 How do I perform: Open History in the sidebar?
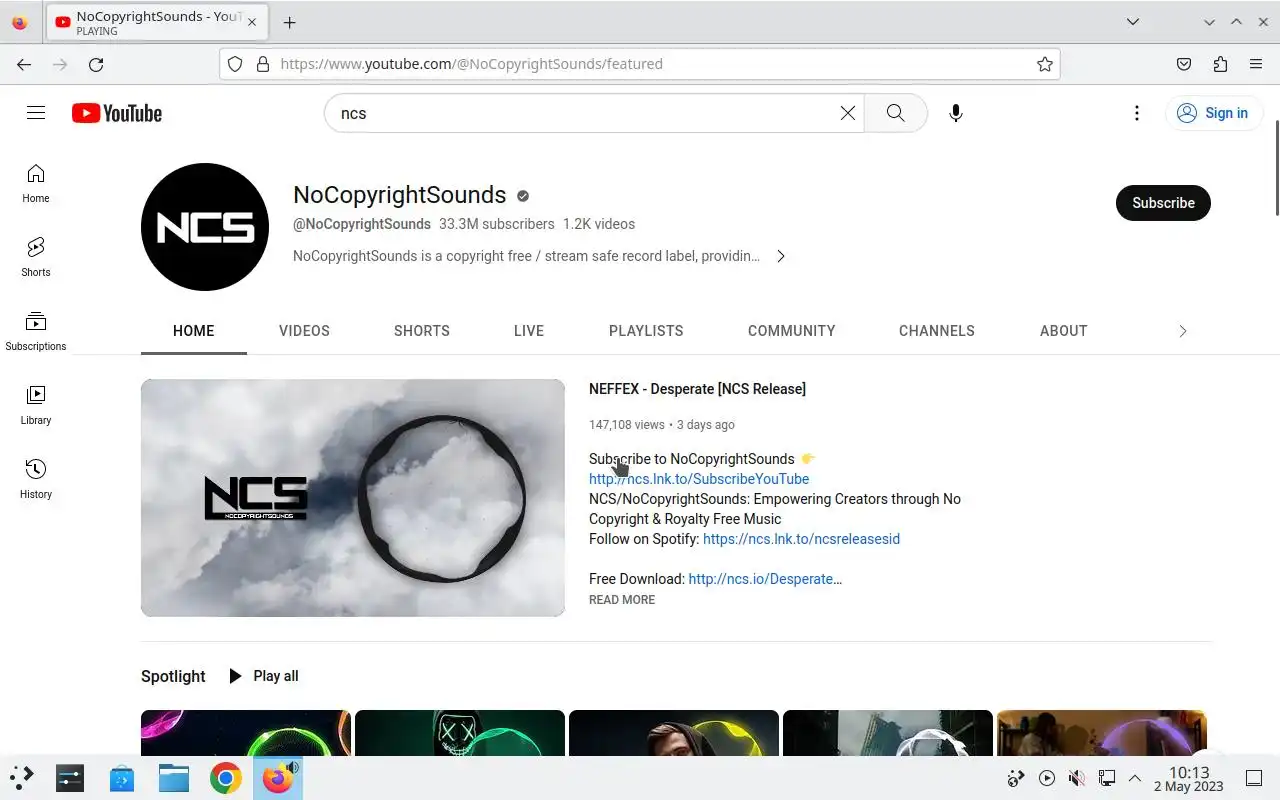click(x=36, y=480)
